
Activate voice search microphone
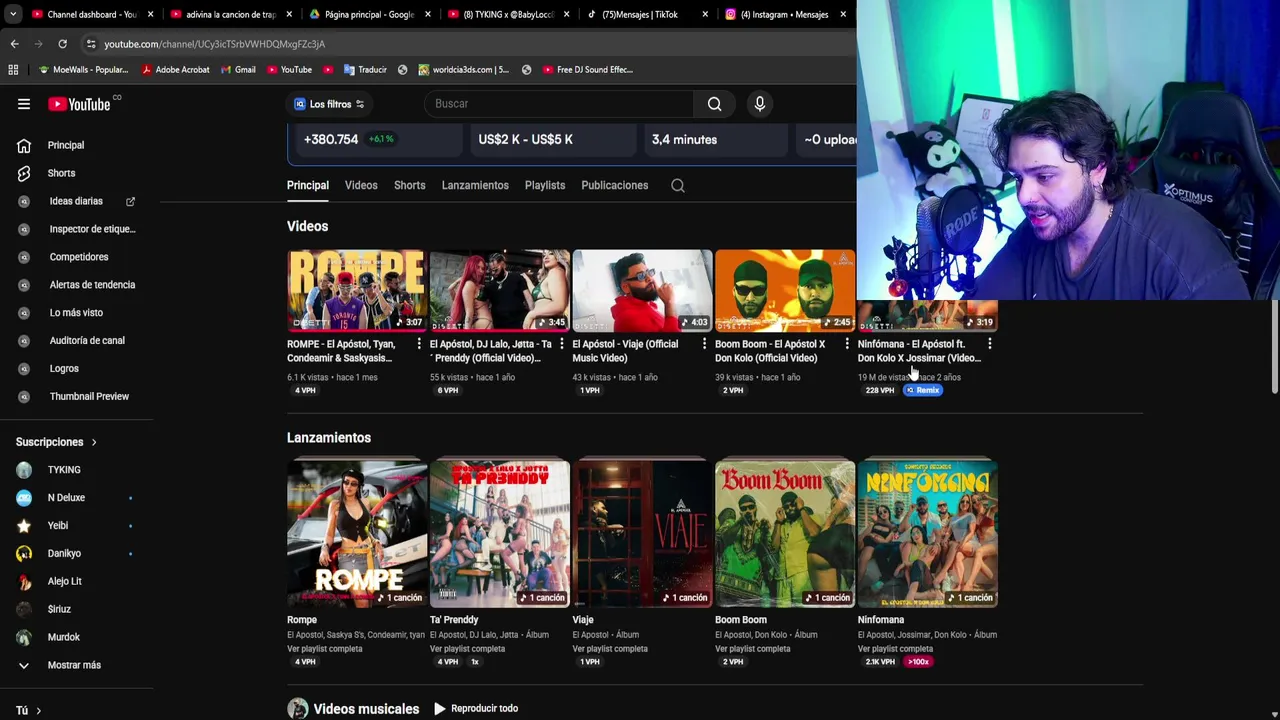pyautogui.click(x=760, y=104)
